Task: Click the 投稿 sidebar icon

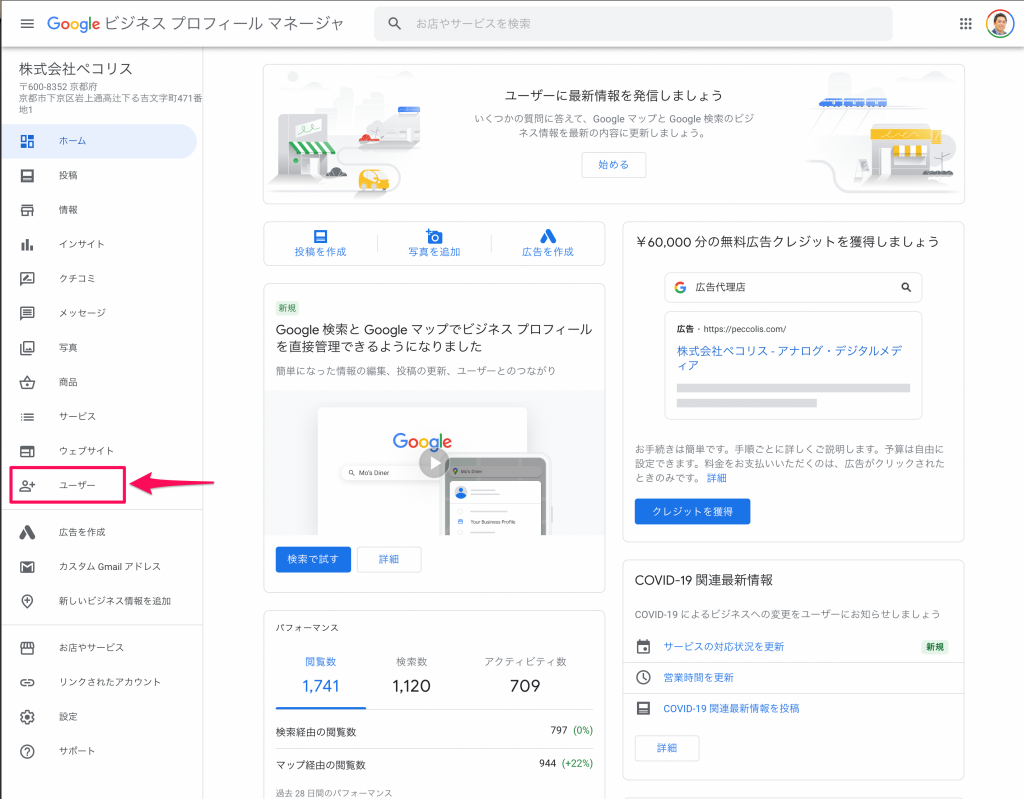Action: tap(27, 176)
